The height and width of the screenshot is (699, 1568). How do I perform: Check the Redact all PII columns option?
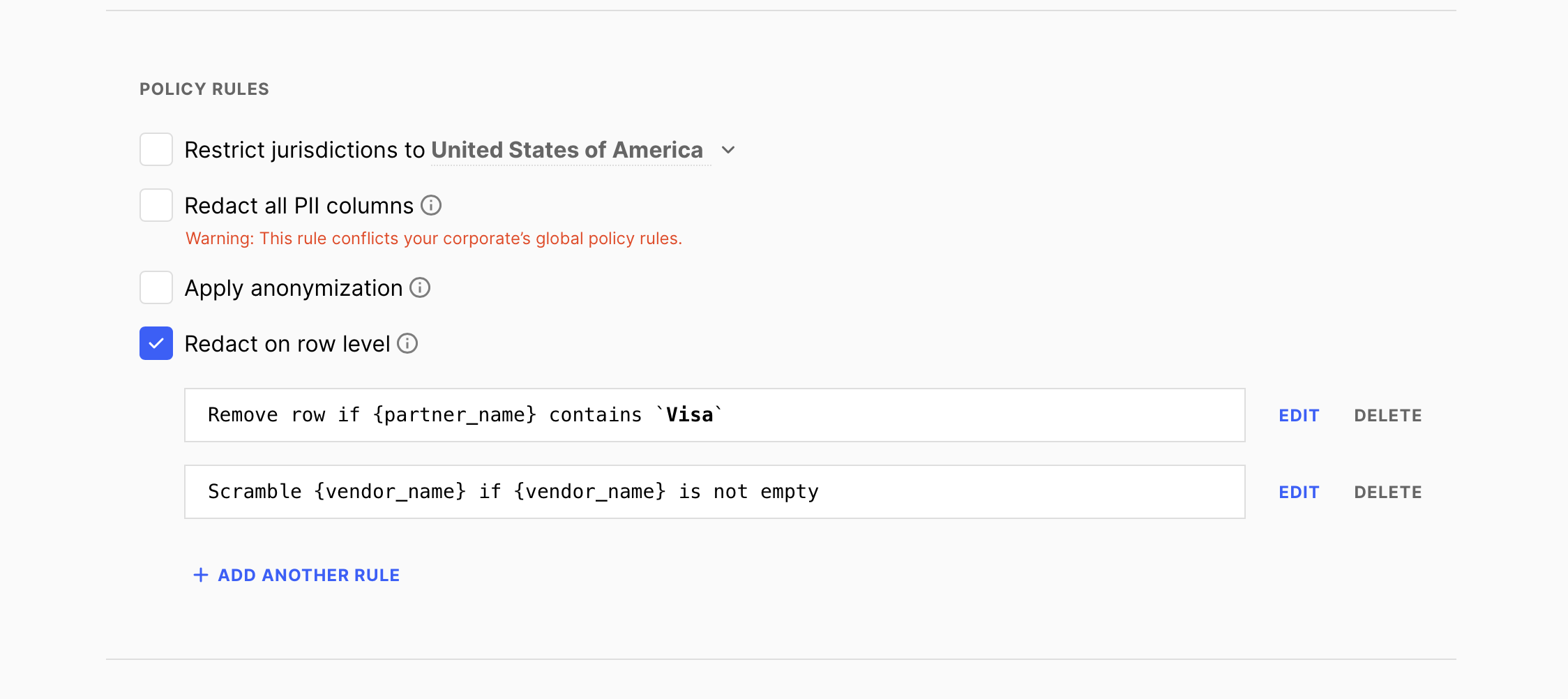tap(156, 205)
